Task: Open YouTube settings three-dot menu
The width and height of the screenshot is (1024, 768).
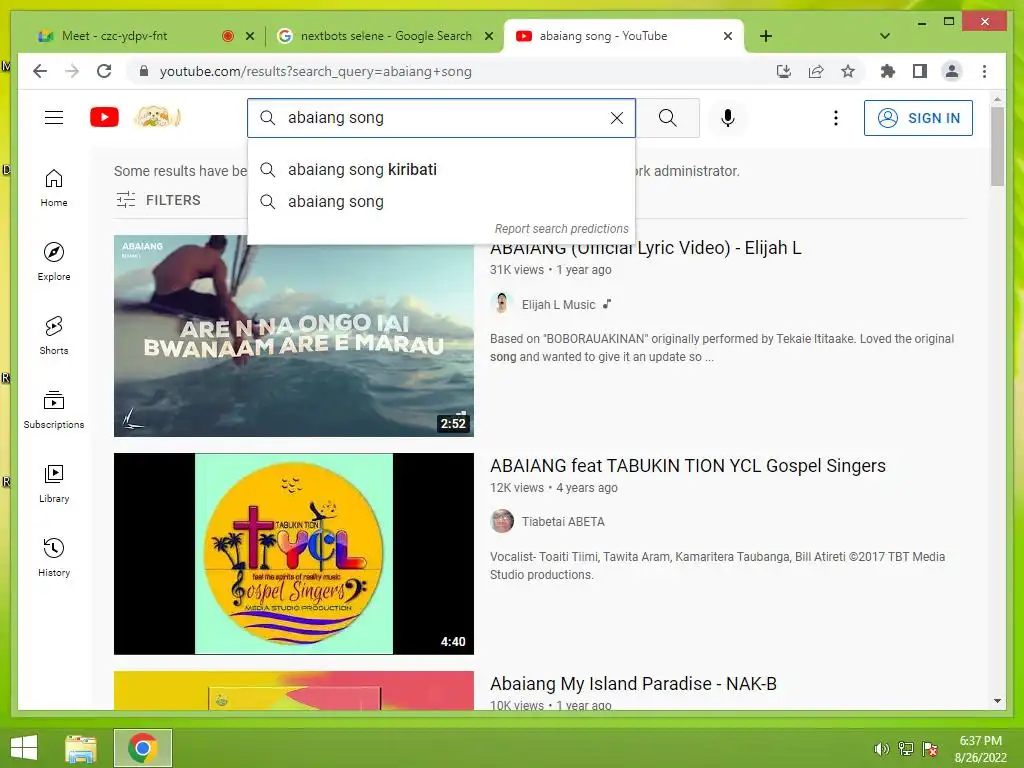Action: (x=835, y=118)
